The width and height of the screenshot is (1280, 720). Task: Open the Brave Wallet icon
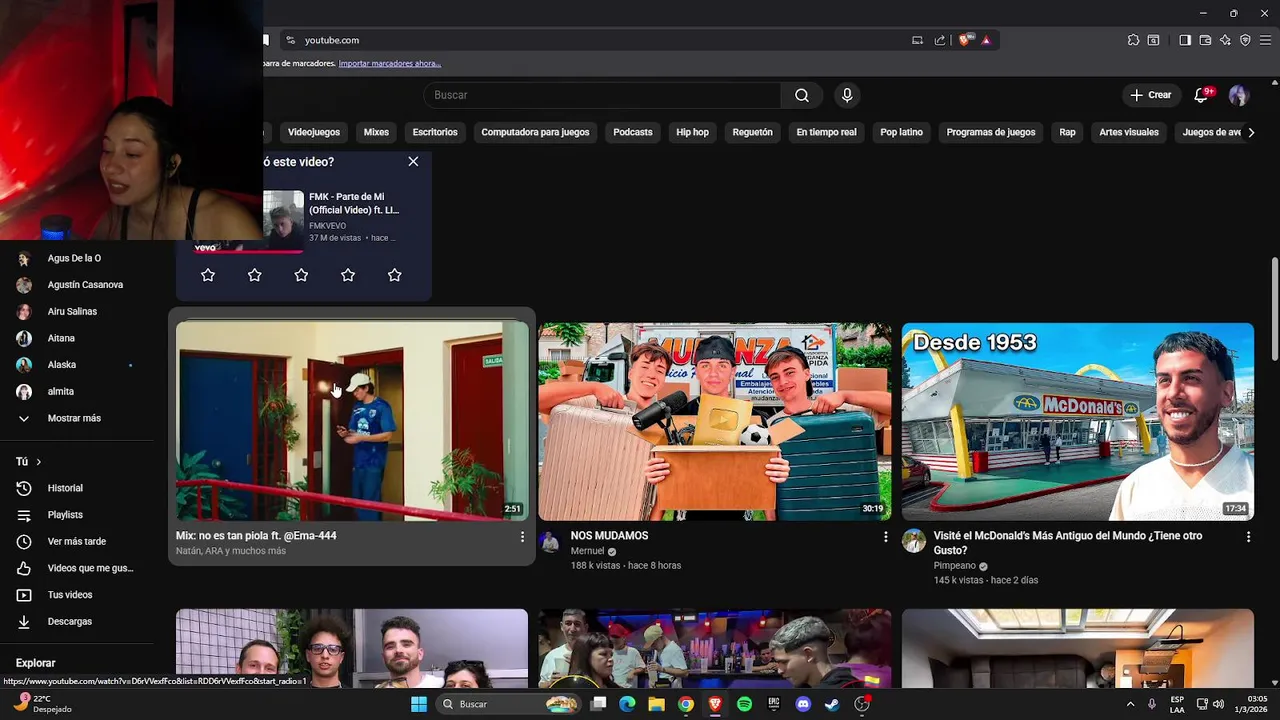coord(1205,40)
